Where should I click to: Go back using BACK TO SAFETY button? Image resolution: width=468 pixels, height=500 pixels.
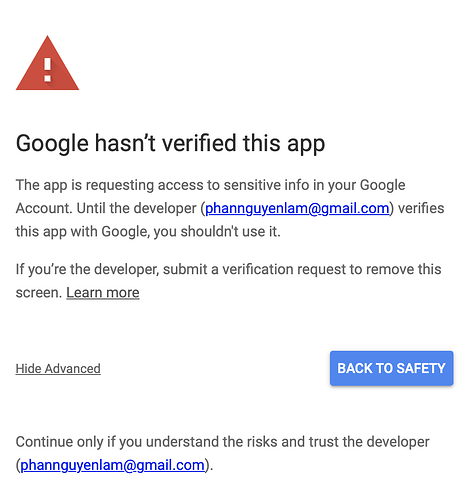tap(392, 368)
